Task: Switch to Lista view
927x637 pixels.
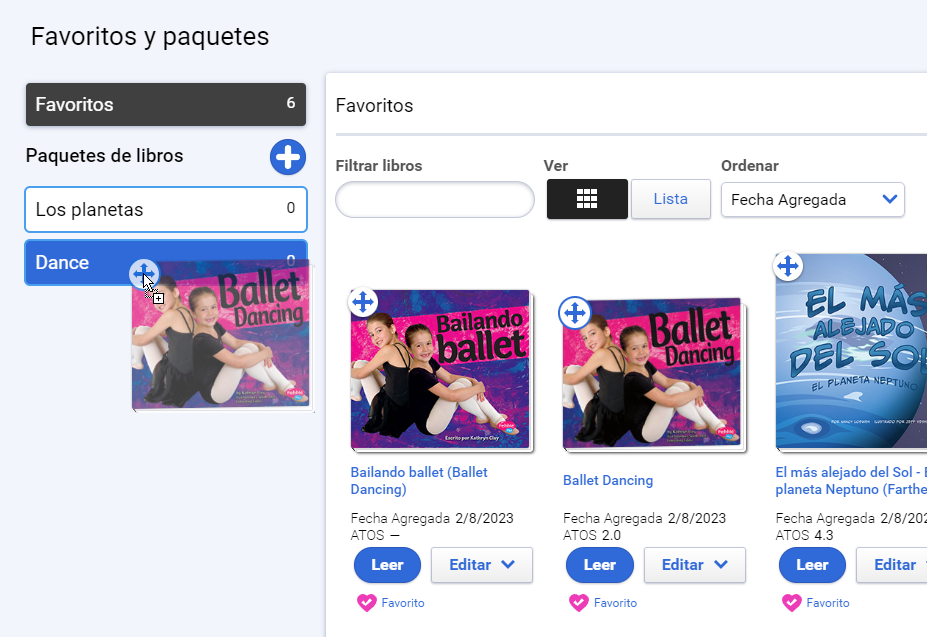Action: (670, 199)
